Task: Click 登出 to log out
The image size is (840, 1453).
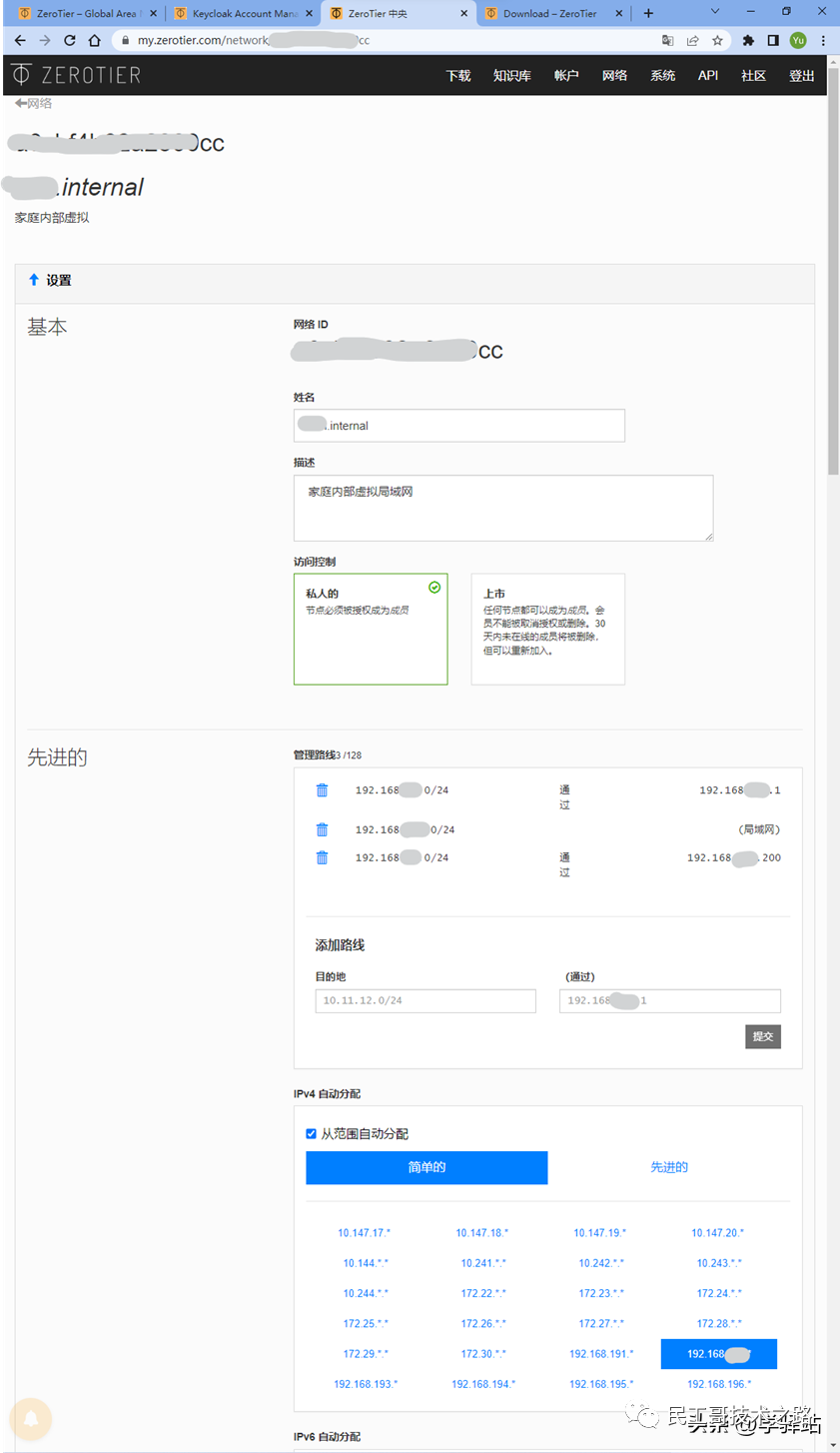Action: coord(802,76)
